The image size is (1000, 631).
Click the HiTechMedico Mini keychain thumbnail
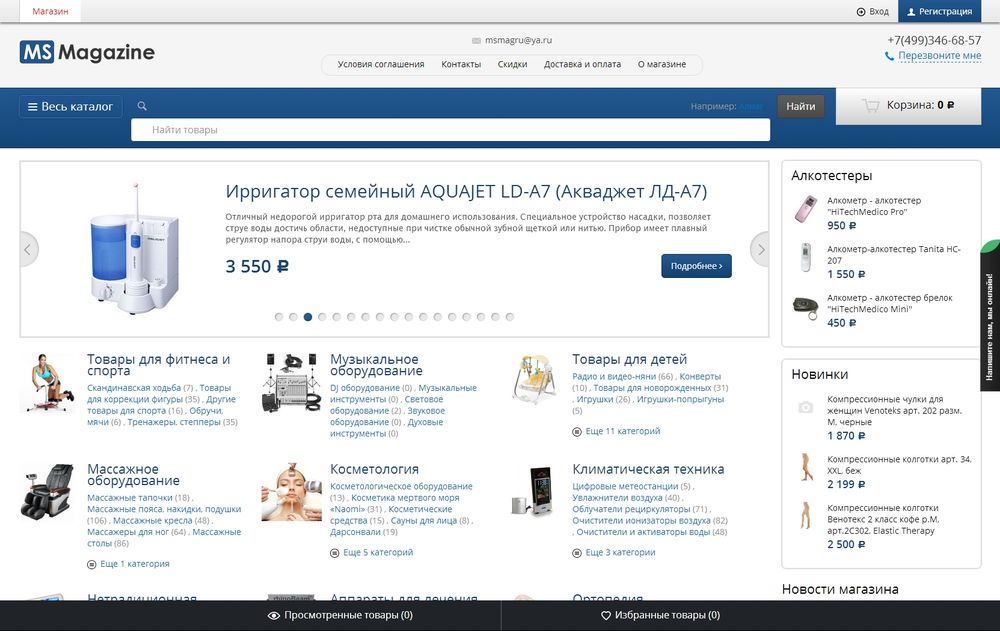pyautogui.click(x=805, y=307)
